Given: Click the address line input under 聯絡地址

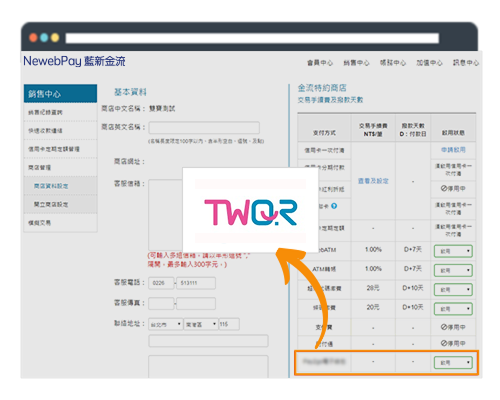Looking at the screenshot, I should click(208, 341).
